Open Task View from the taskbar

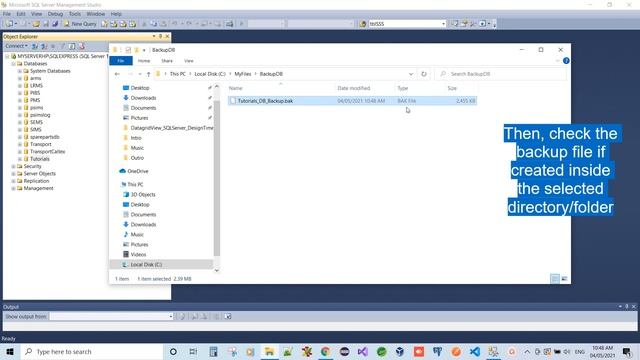click(193, 351)
